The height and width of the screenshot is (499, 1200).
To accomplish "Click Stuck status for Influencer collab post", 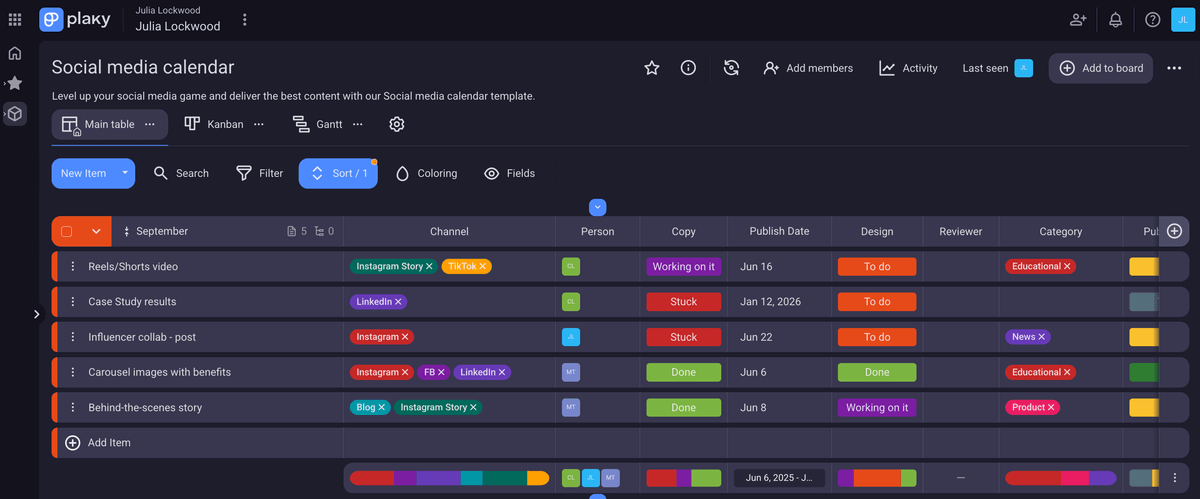I will click(683, 337).
